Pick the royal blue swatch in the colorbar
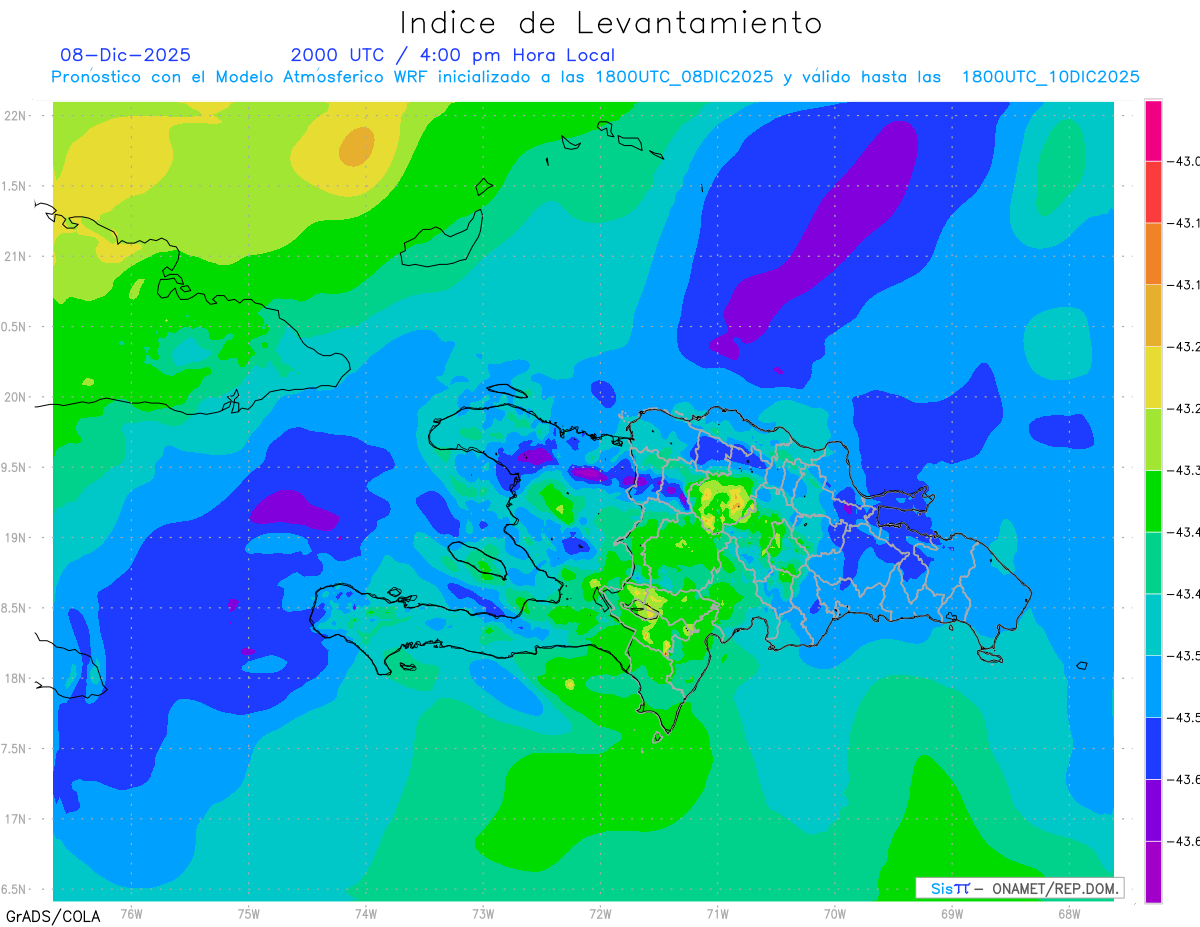The height and width of the screenshot is (927, 1200). pyautogui.click(x=1153, y=747)
